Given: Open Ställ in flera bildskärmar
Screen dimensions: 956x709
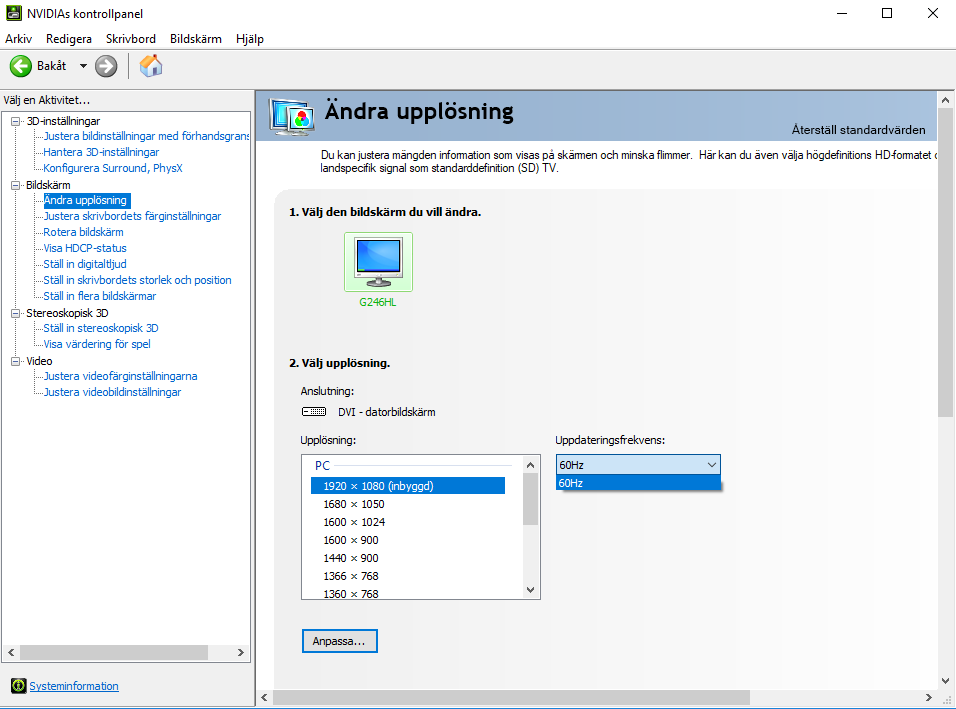Looking at the screenshot, I should (x=99, y=296).
